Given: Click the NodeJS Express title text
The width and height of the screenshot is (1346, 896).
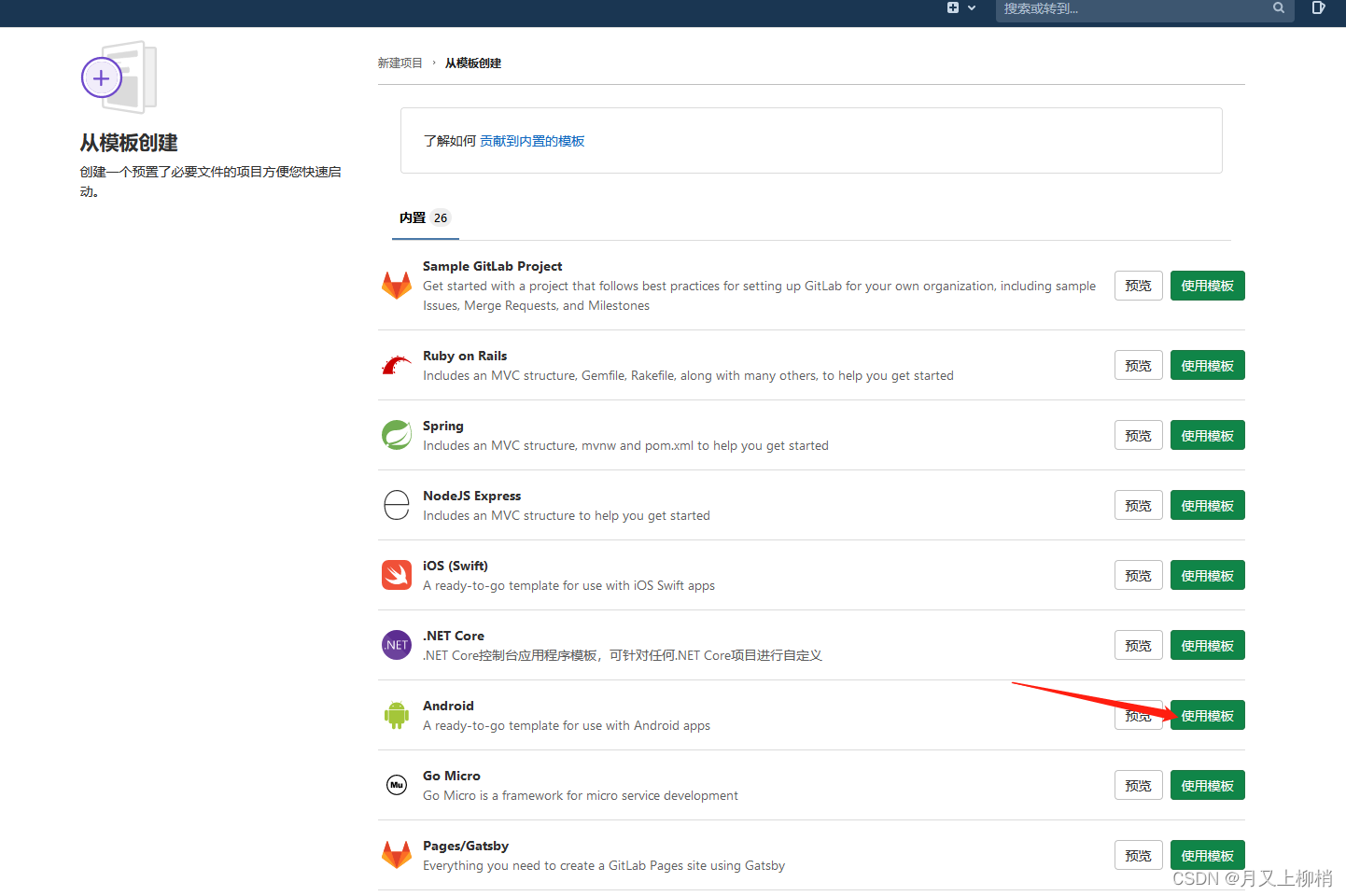Looking at the screenshot, I should pos(471,496).
